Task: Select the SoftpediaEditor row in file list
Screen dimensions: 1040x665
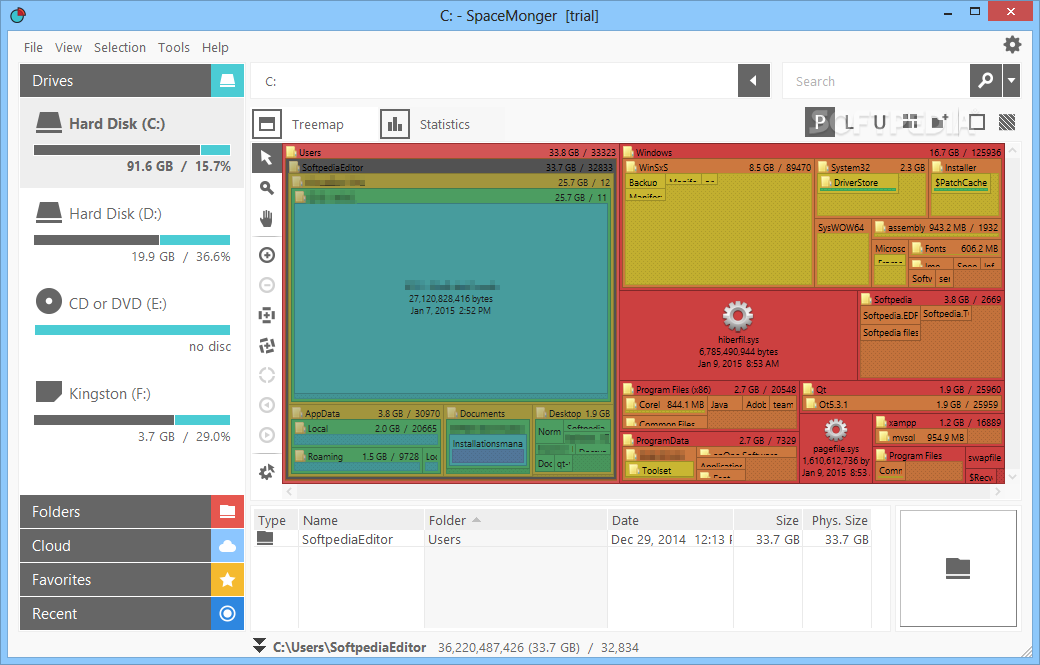Action: [562, 539]
